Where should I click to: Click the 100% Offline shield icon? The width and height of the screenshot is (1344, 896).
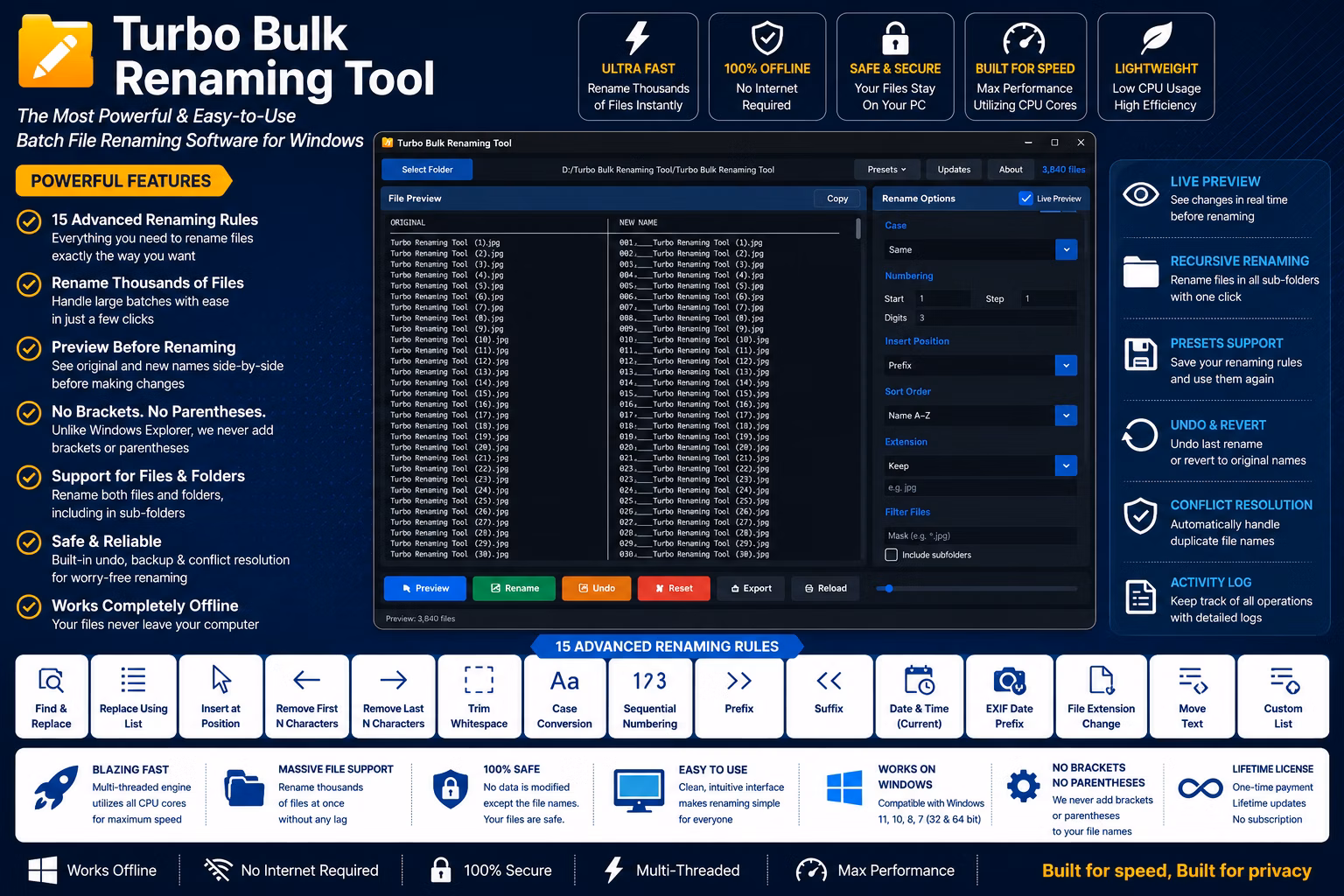coord(767,38)
